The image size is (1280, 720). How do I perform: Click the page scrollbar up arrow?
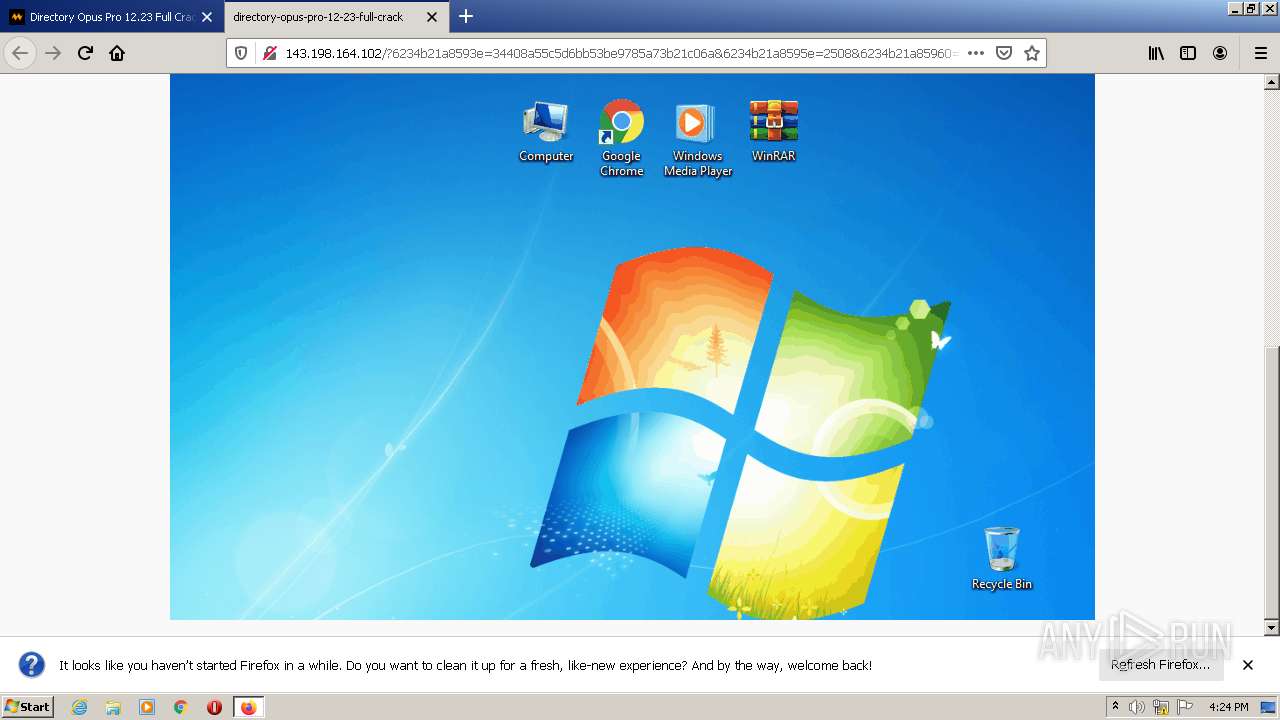click(1272, 82)
